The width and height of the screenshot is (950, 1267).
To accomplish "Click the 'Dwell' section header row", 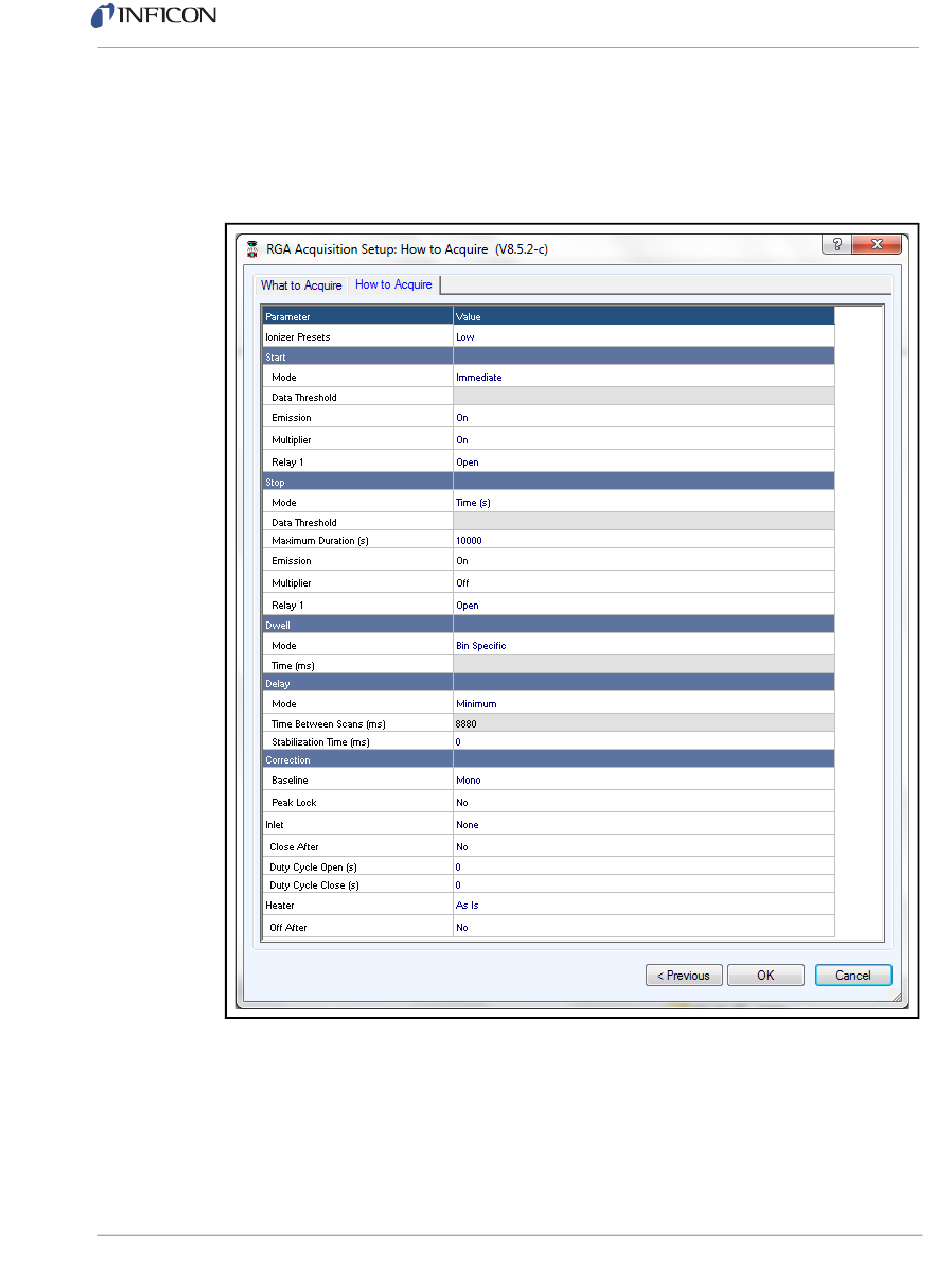I will tap(548, 625).
